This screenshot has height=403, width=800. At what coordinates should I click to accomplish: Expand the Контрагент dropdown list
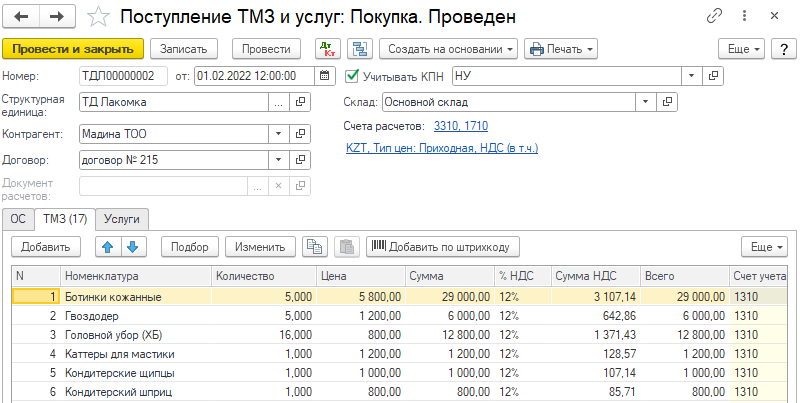[276, 134]
